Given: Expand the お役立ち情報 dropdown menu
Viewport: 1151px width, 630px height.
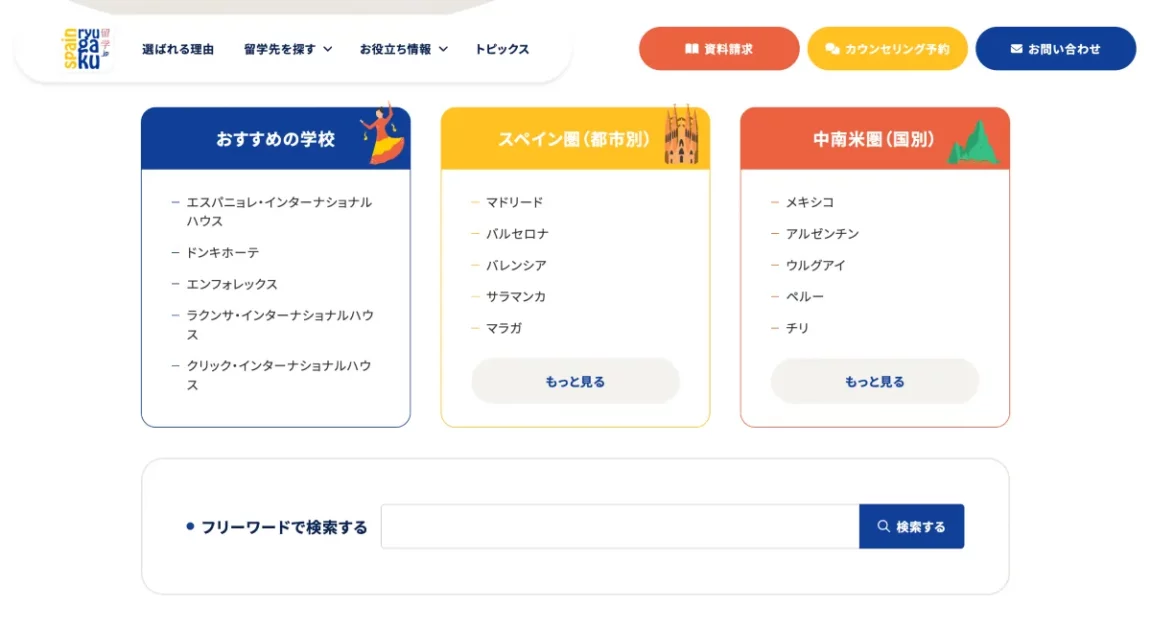Looking at the screenshot, I should [404, 49].
